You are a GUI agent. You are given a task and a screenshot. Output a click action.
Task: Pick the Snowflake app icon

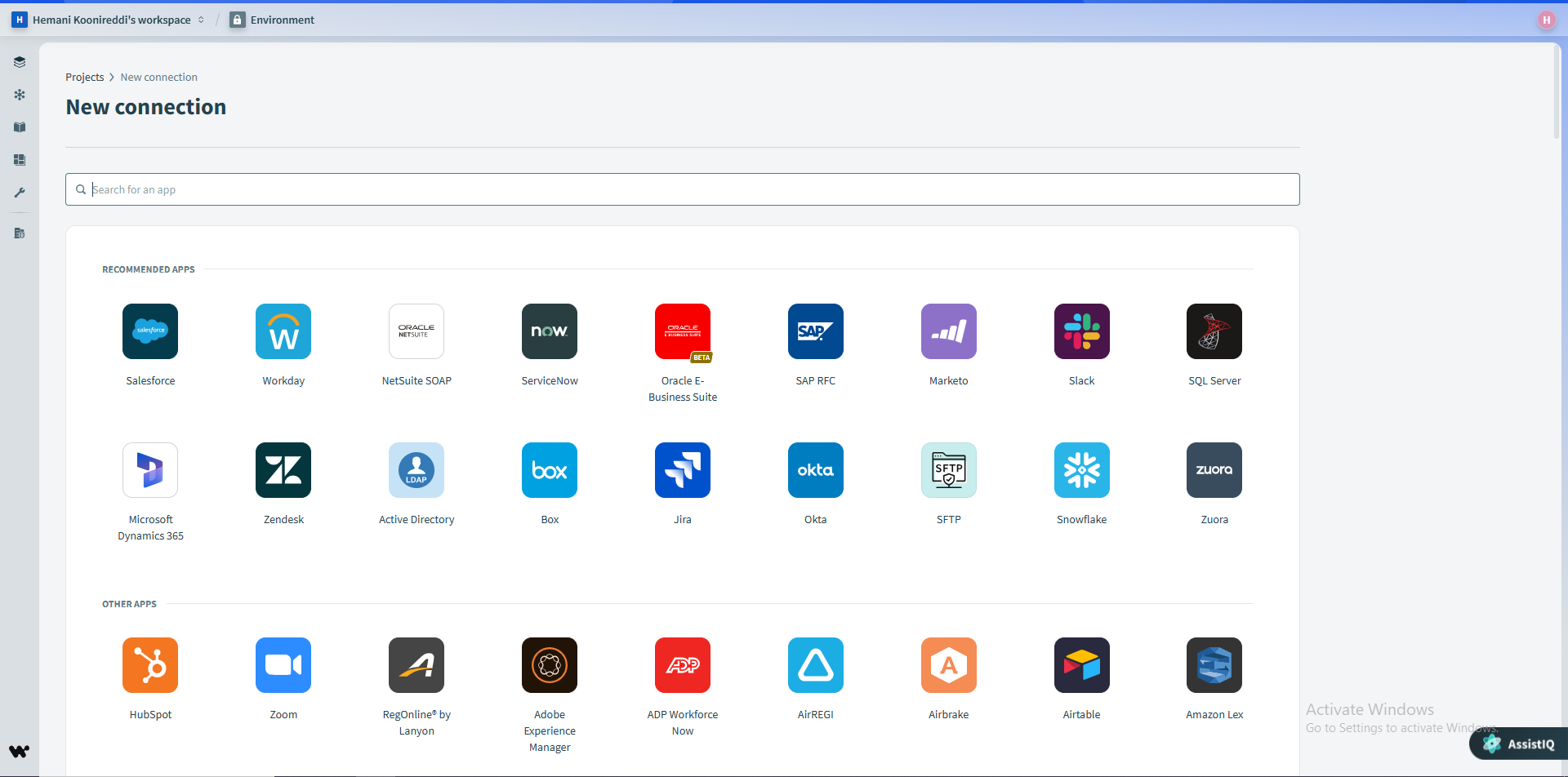(x=1082, y=470)
